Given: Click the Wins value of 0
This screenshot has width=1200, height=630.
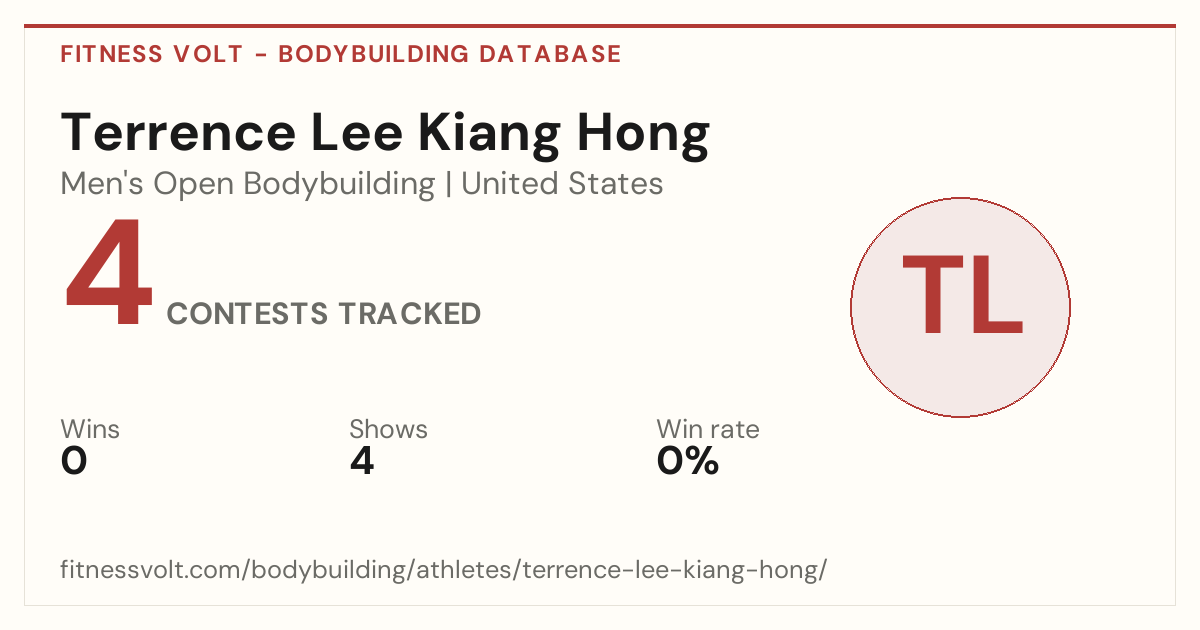Looking at the screenshot, I should tap(74, 461).
